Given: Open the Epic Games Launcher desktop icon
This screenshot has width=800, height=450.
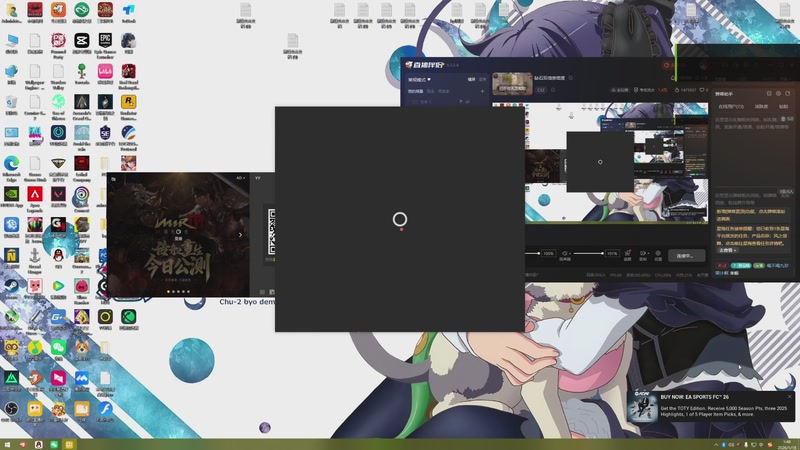Looking at the screenshot, I should [105, 40].
